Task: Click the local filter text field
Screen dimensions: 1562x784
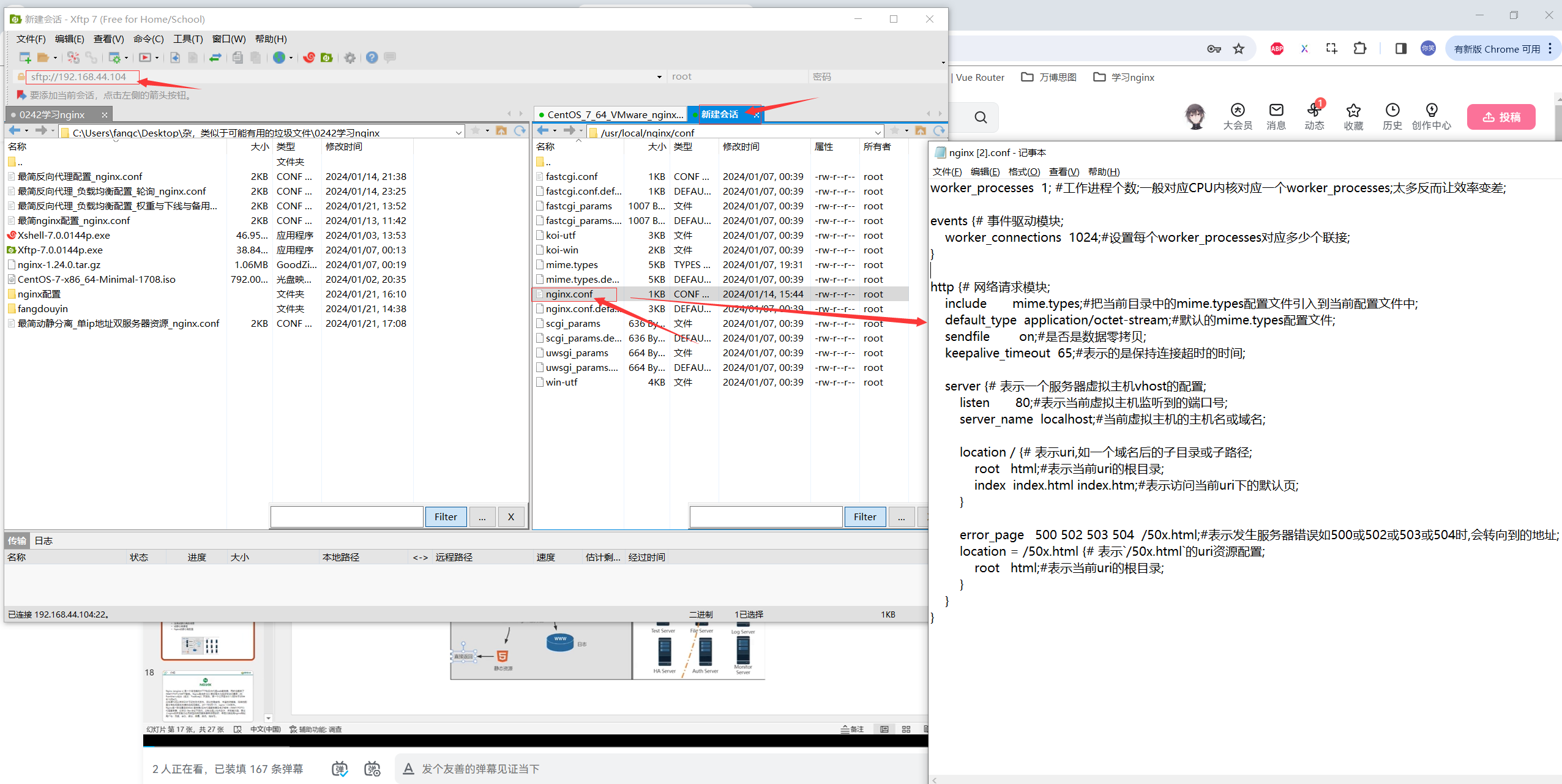Action: [347, 517]
